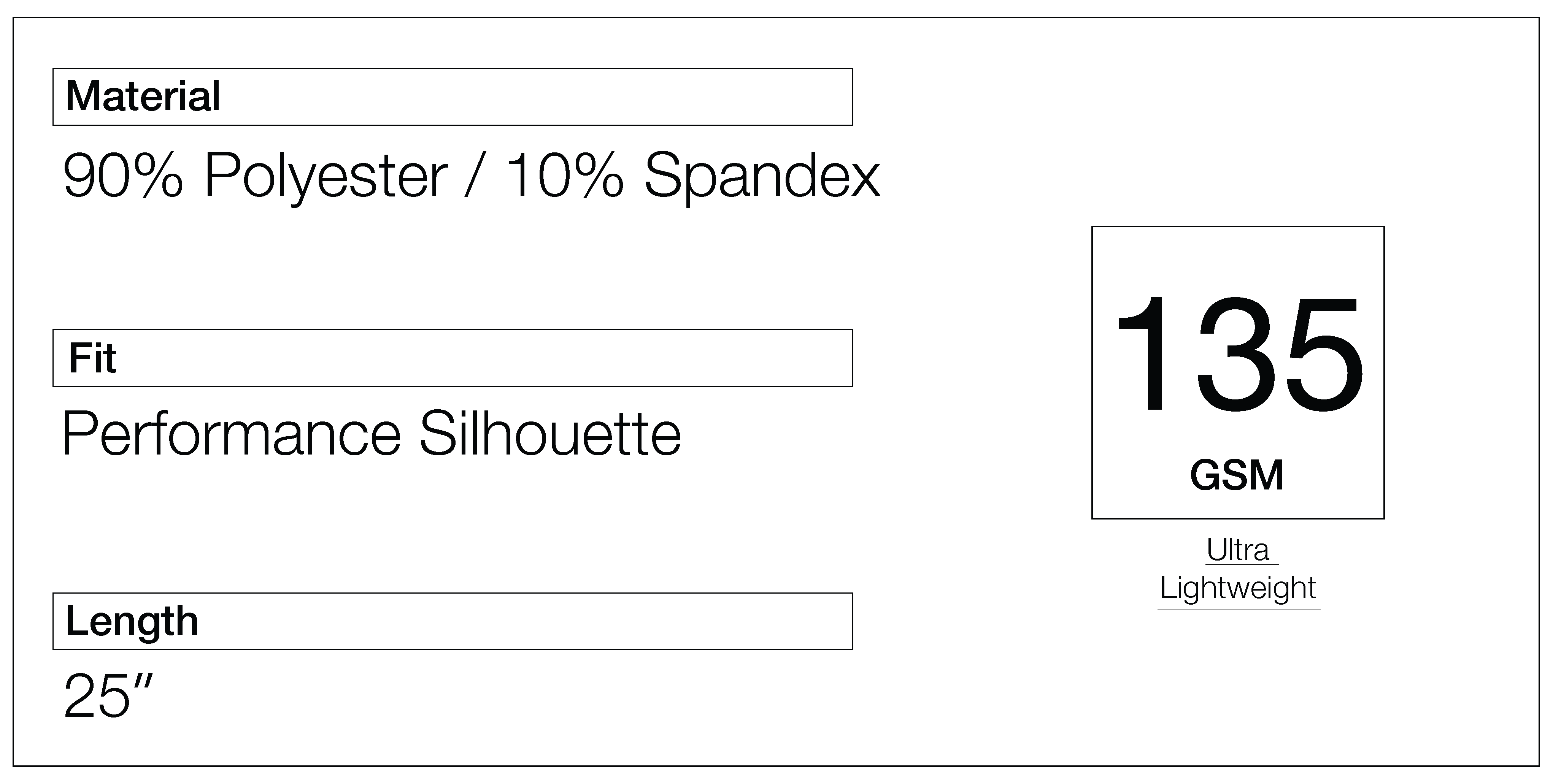The width and height of the screenshot is (1553, 784).
Task: Select the "90%" polyester percentage
Action: pyautogui.click(x=122, y=176)
